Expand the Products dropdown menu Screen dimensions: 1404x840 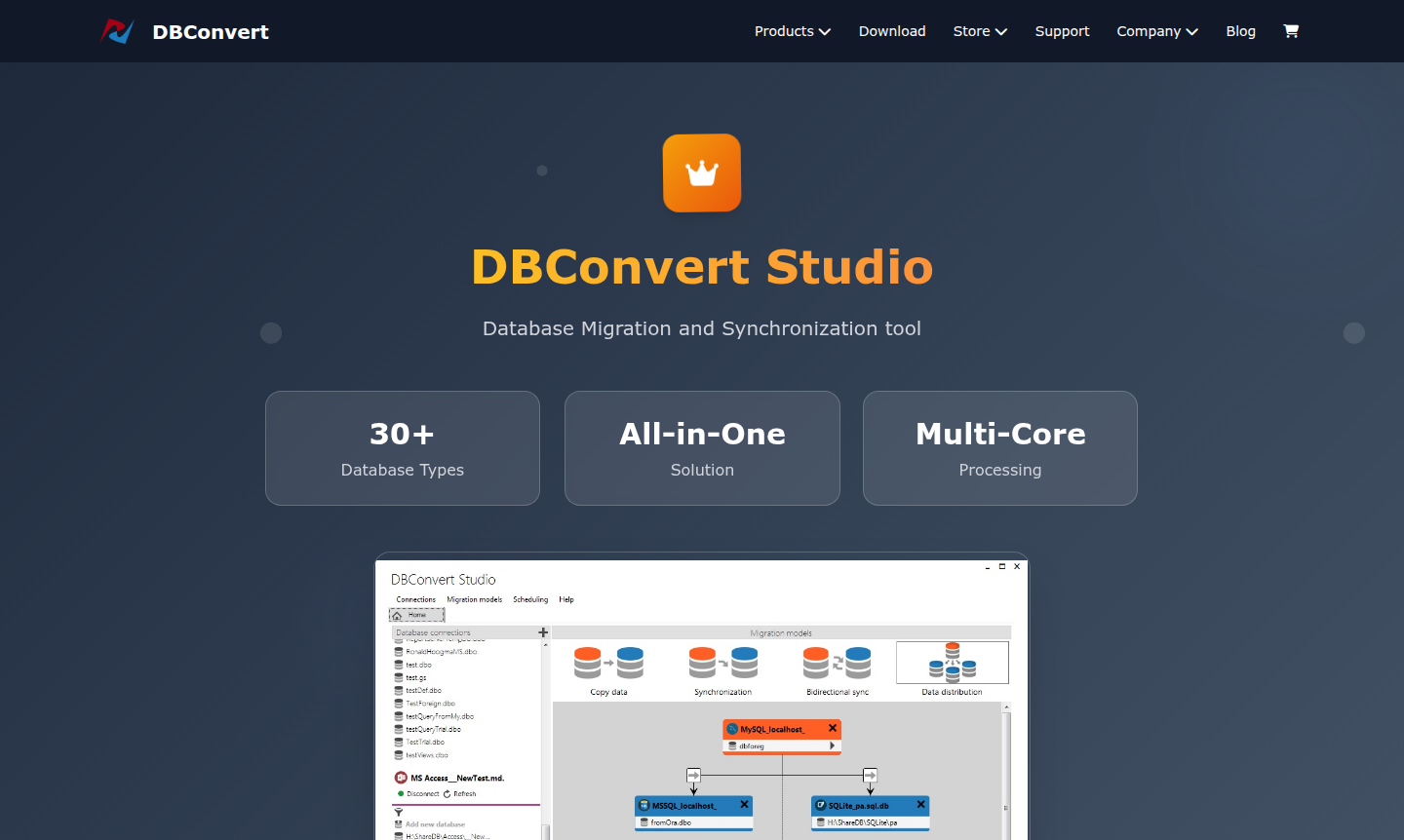(792, 31)
